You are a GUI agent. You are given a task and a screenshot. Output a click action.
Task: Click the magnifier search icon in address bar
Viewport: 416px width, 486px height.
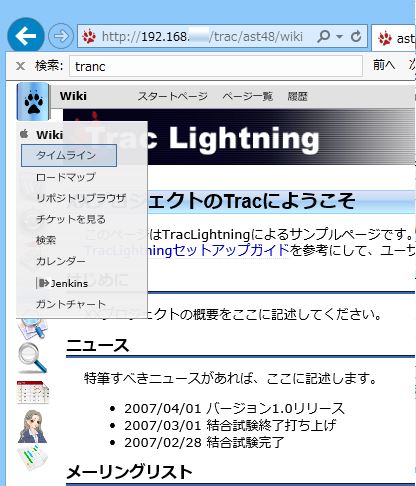click(x=323, y=36)
